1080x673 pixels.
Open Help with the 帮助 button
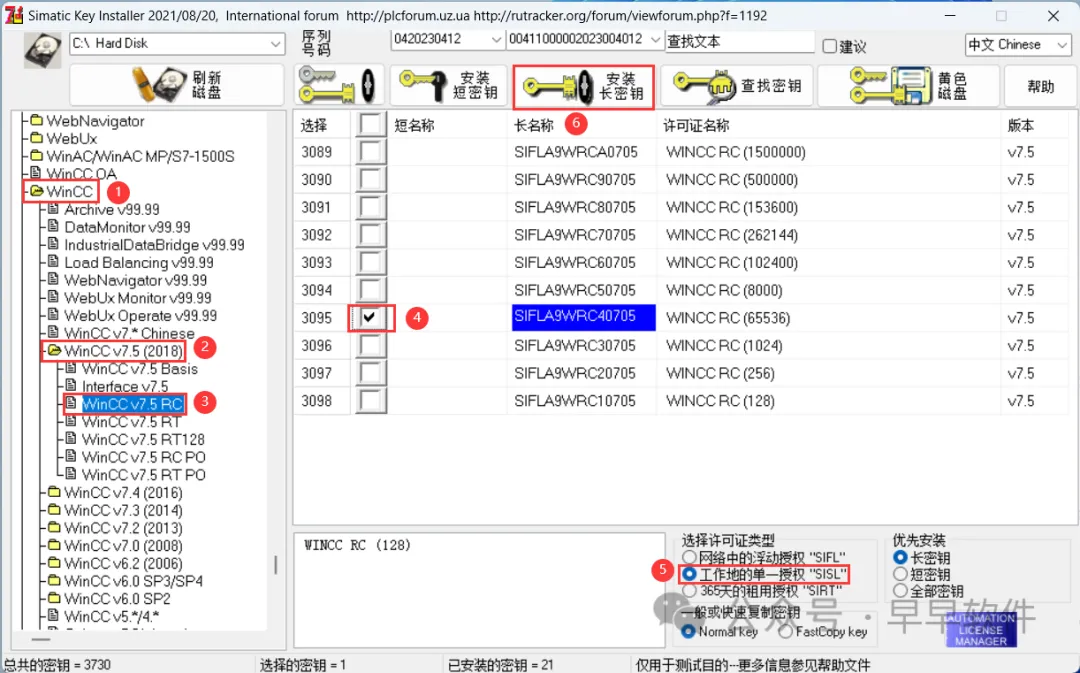tap(1040, 85)
